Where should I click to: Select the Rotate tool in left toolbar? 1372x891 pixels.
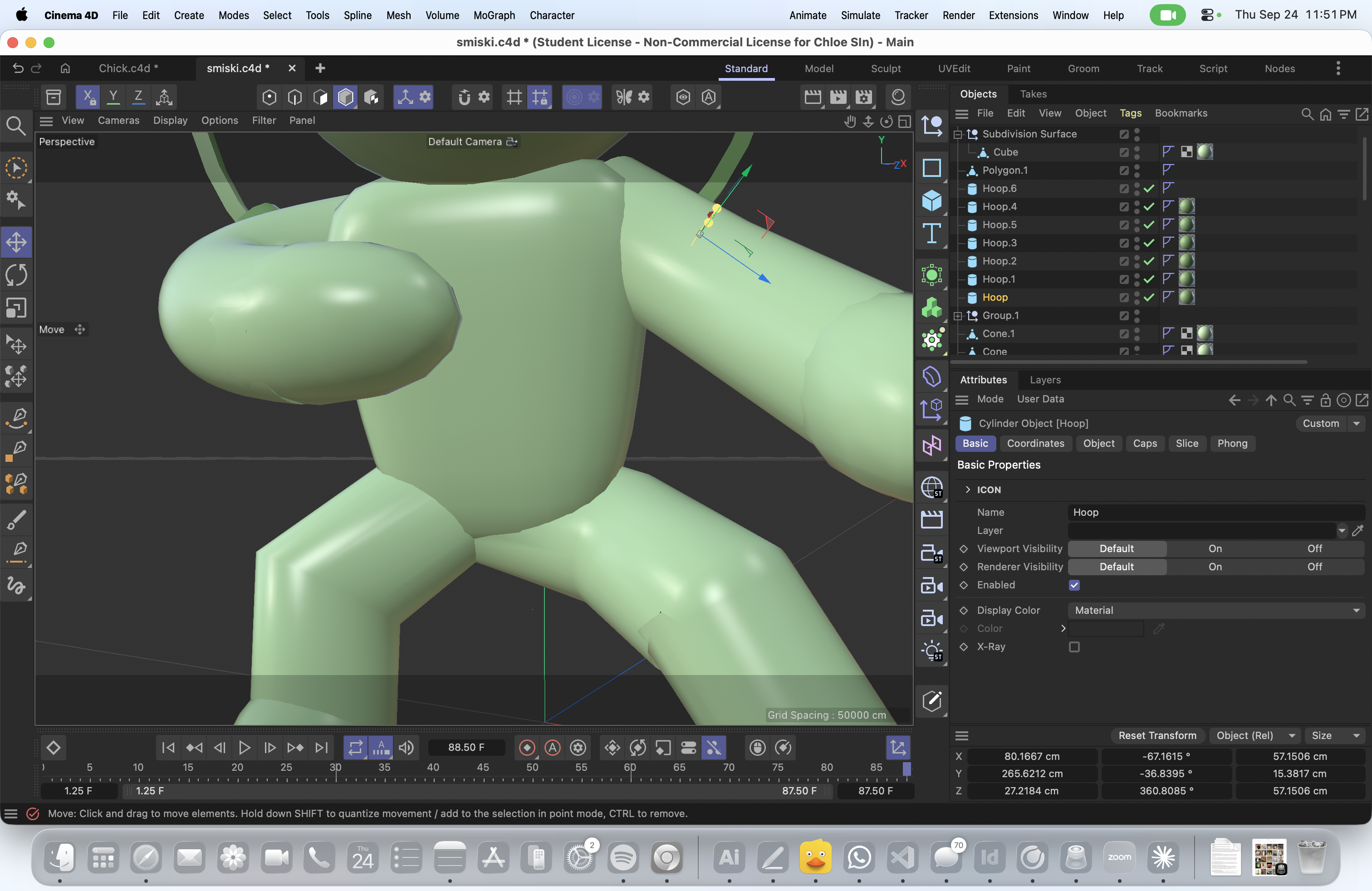coord(16,275)
